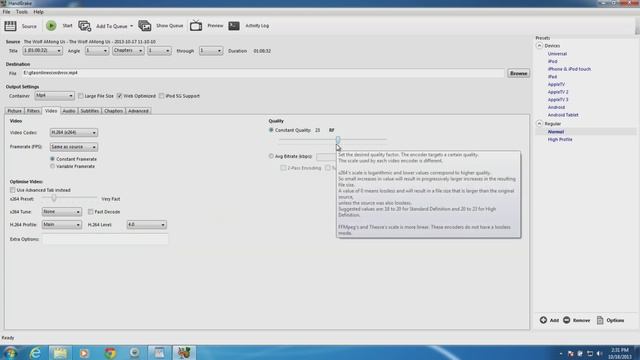640x360 pixels.
Task: Click the Browse button
Action: point(518,73)
